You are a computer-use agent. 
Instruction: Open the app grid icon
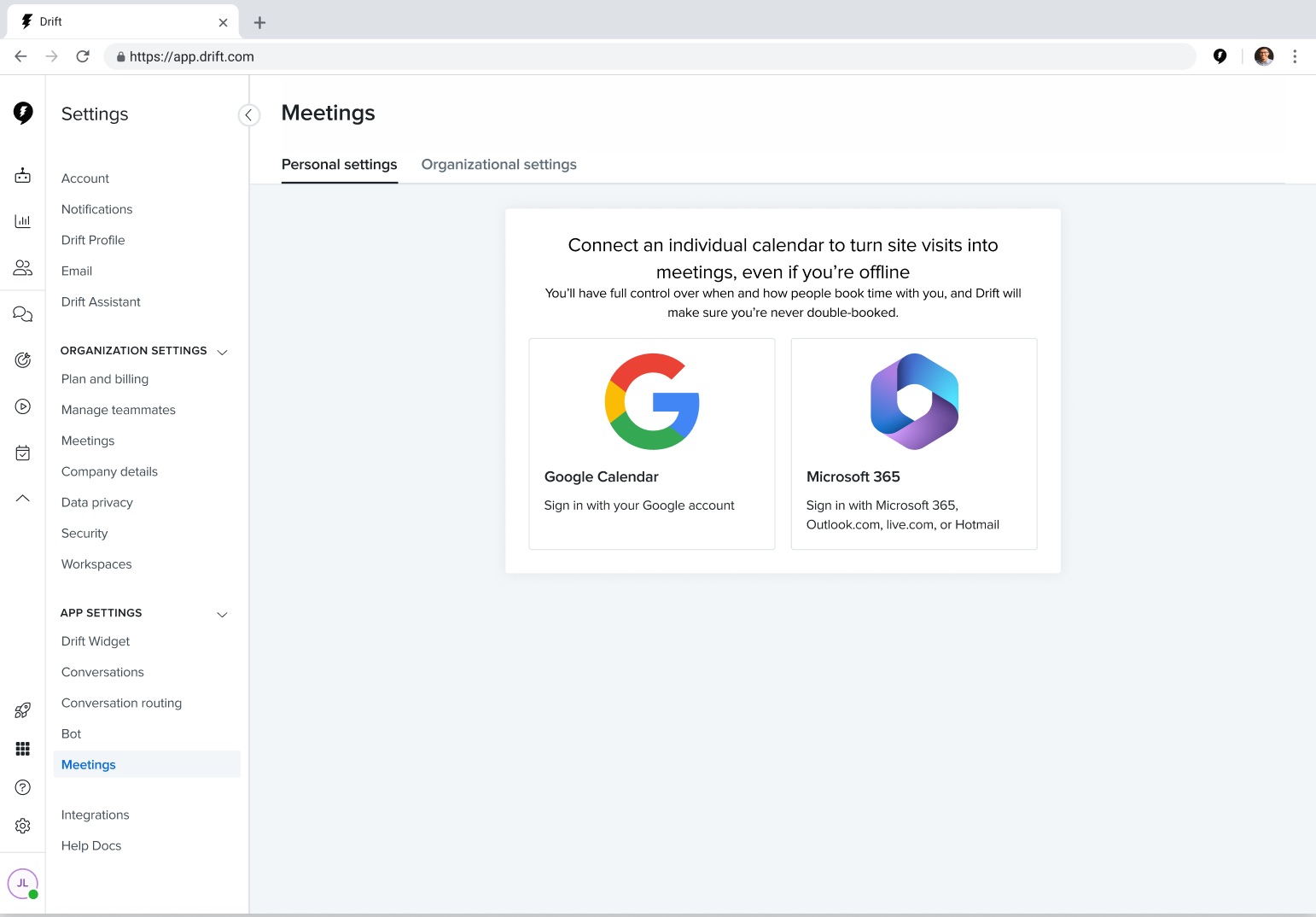[23, 749]
